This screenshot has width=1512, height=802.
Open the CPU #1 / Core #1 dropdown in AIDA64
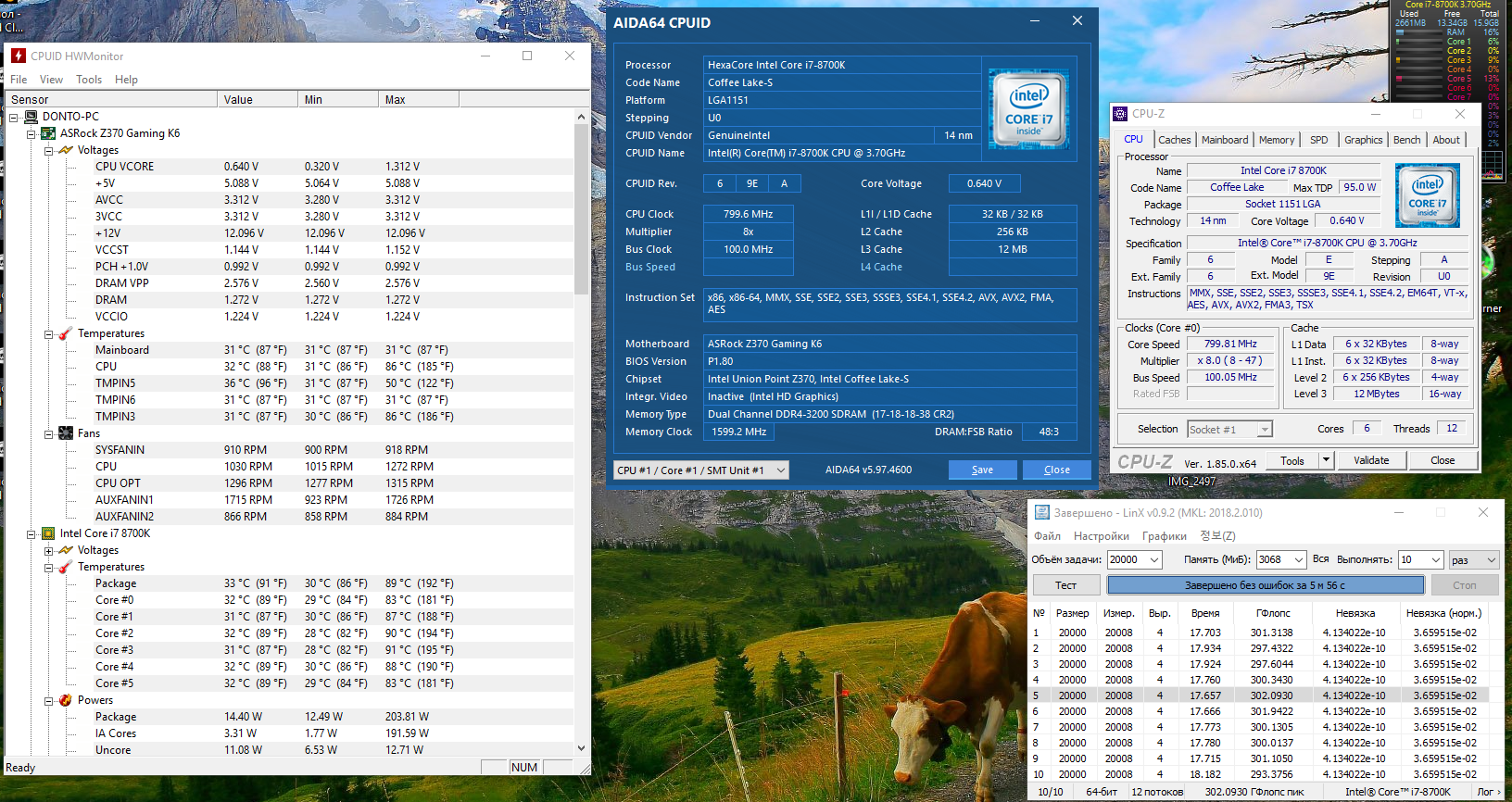701,470
